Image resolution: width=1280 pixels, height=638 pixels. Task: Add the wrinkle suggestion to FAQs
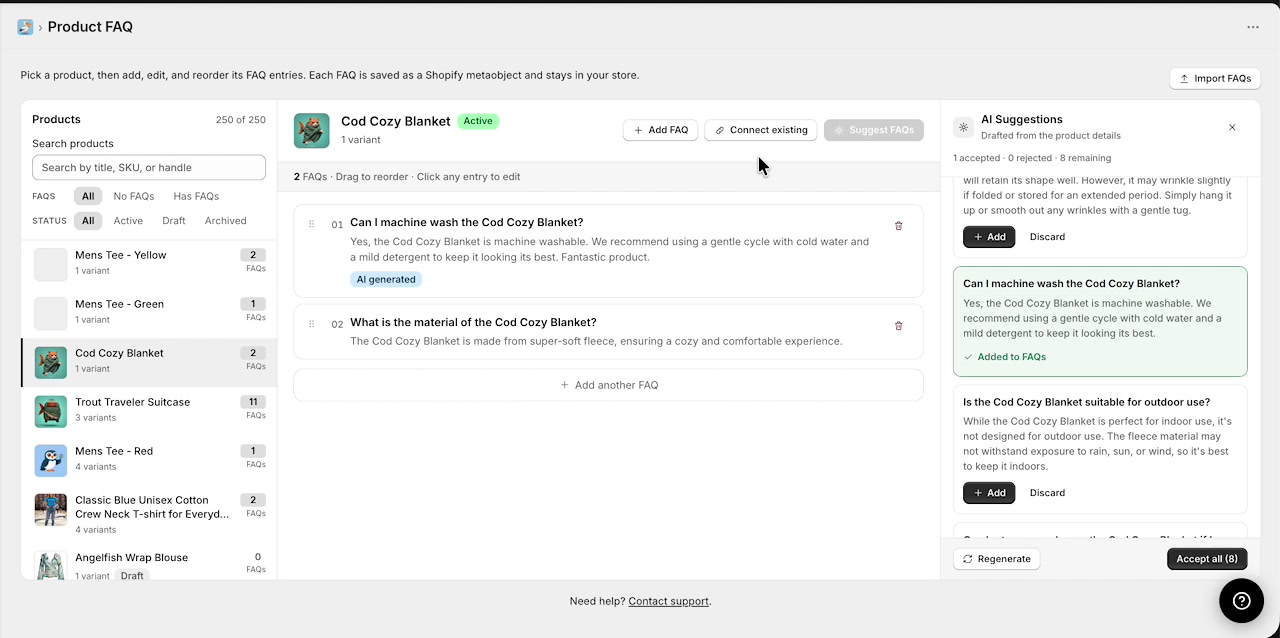point(989,237)
